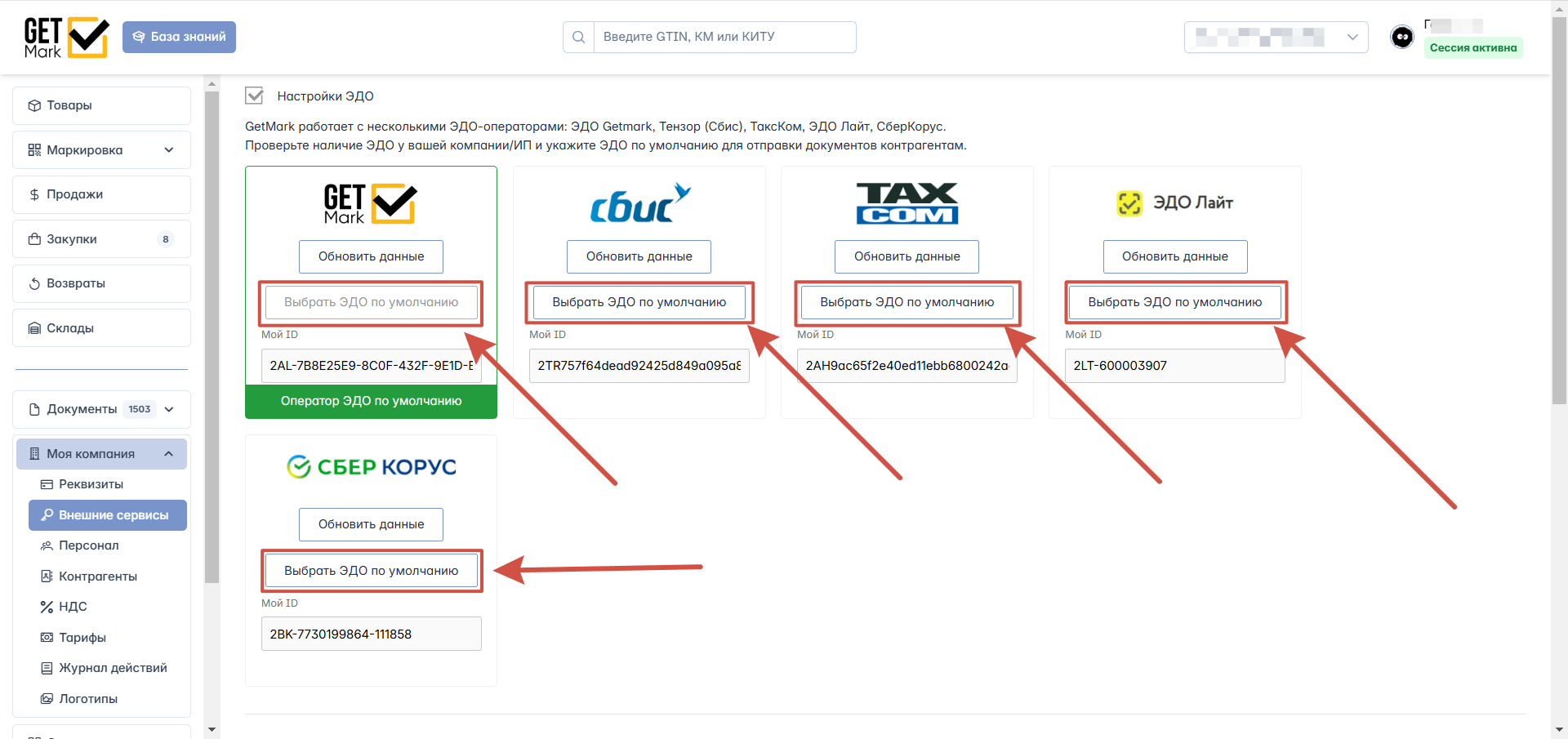The height and width of the screenshot is (739, 1568).
Task: Click the Журнал действий list icon
Action: click(47, 668)
